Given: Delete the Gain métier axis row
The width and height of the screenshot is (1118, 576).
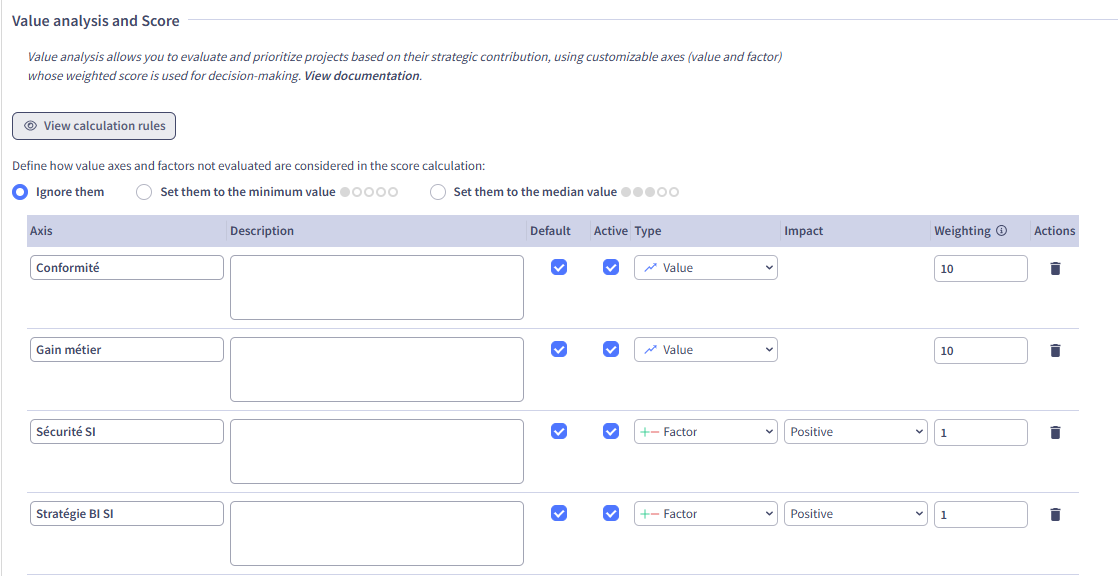Looking at the screenshot, I should [1054, 350].
